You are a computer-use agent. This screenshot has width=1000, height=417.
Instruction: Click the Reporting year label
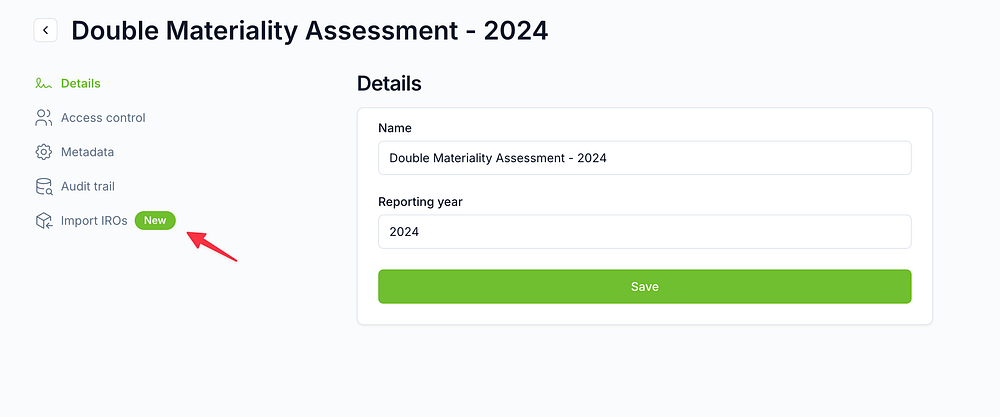point(420,202)
